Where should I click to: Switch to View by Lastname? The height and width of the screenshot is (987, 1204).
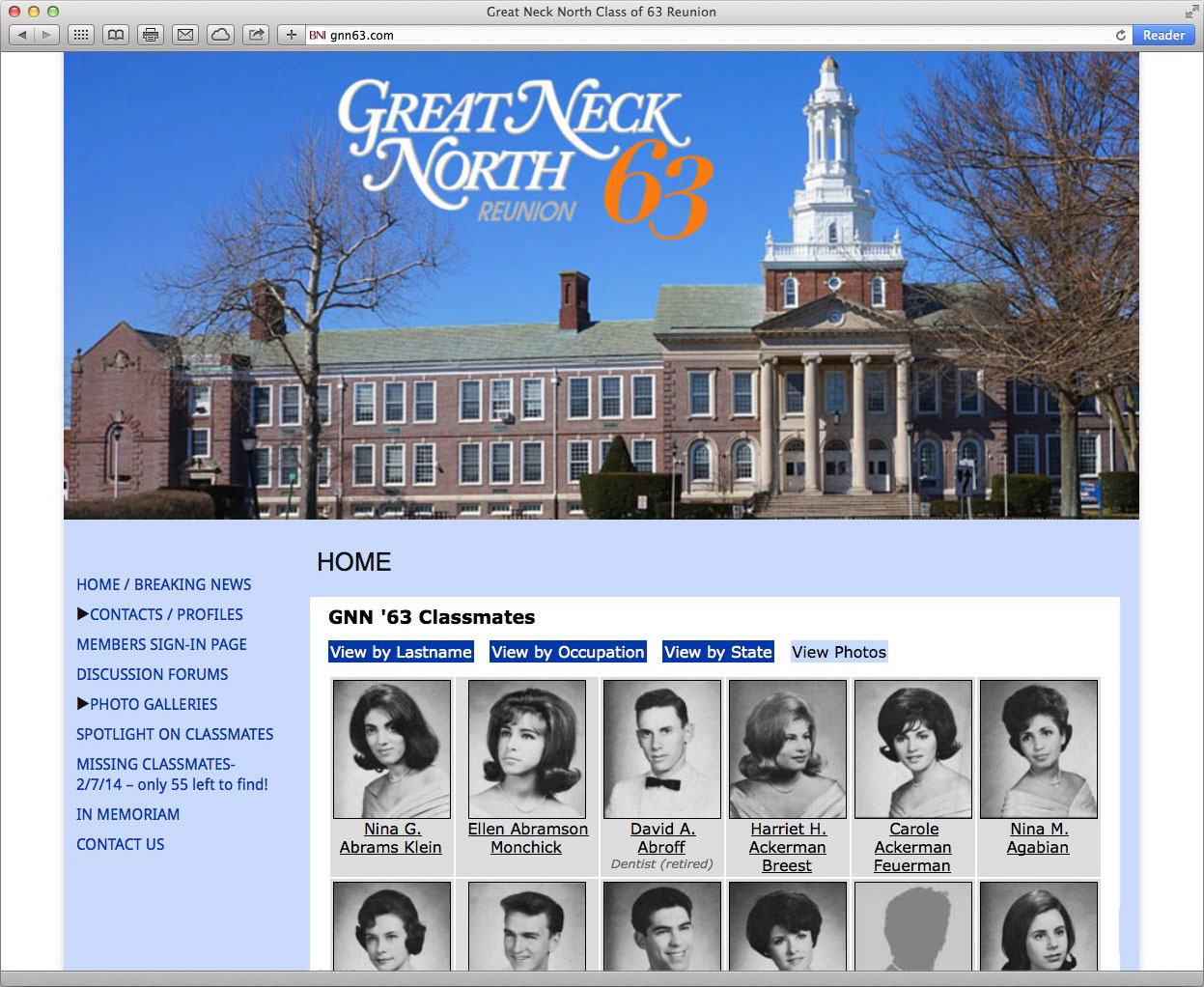[401, 652]
